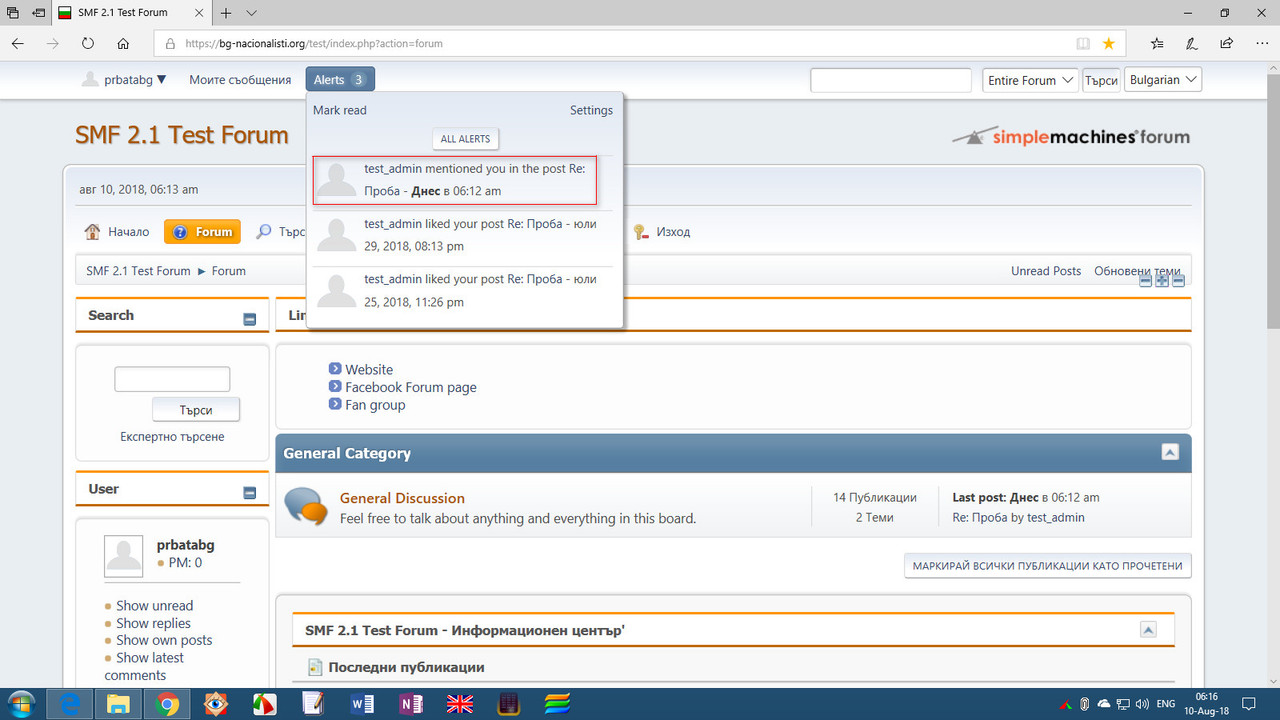Open a new browser tab
The width and height of the screenshot is (1280, 720).
coord(226,13)
